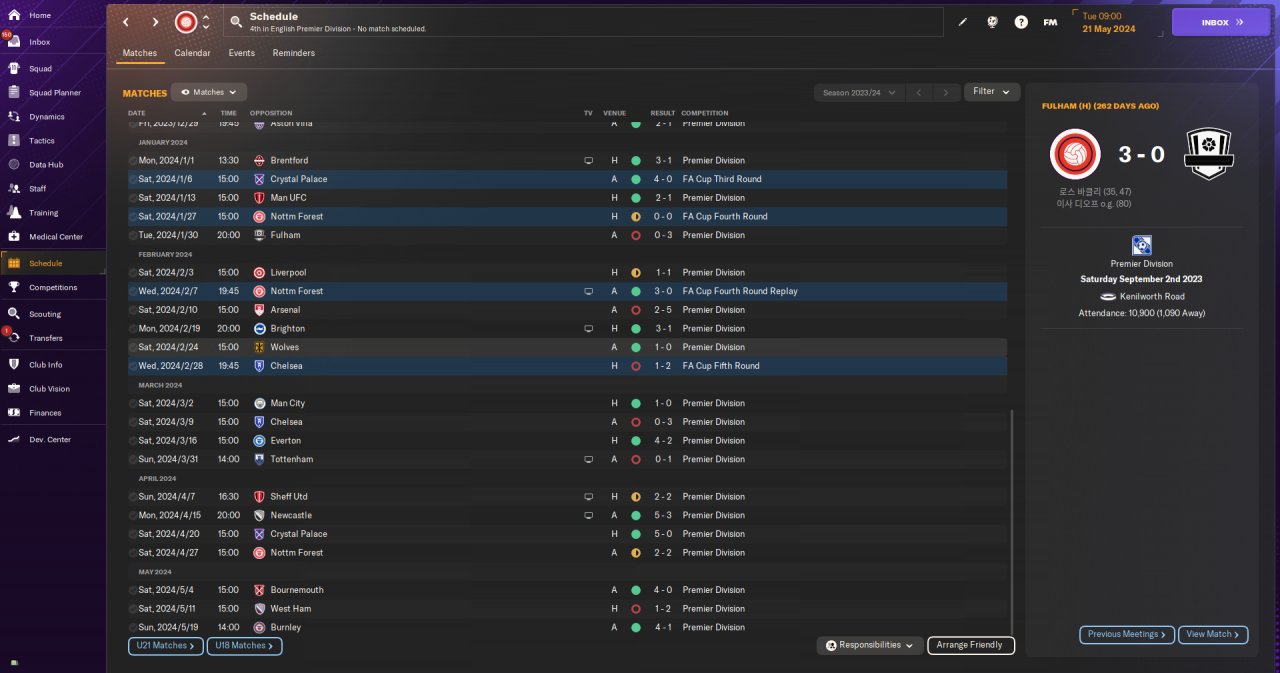Image resolution: width=1280 pixels, height=673 pixels.
Task: Click the Kenilworth Road stadium link
Action: pos(1152,296)
